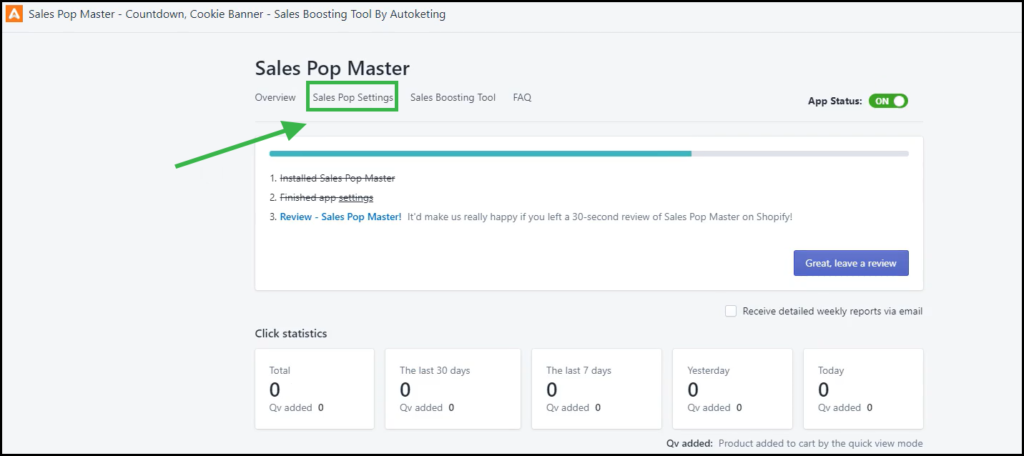
Task: Select The last 7 days statistics card
Action: point(597,389)
